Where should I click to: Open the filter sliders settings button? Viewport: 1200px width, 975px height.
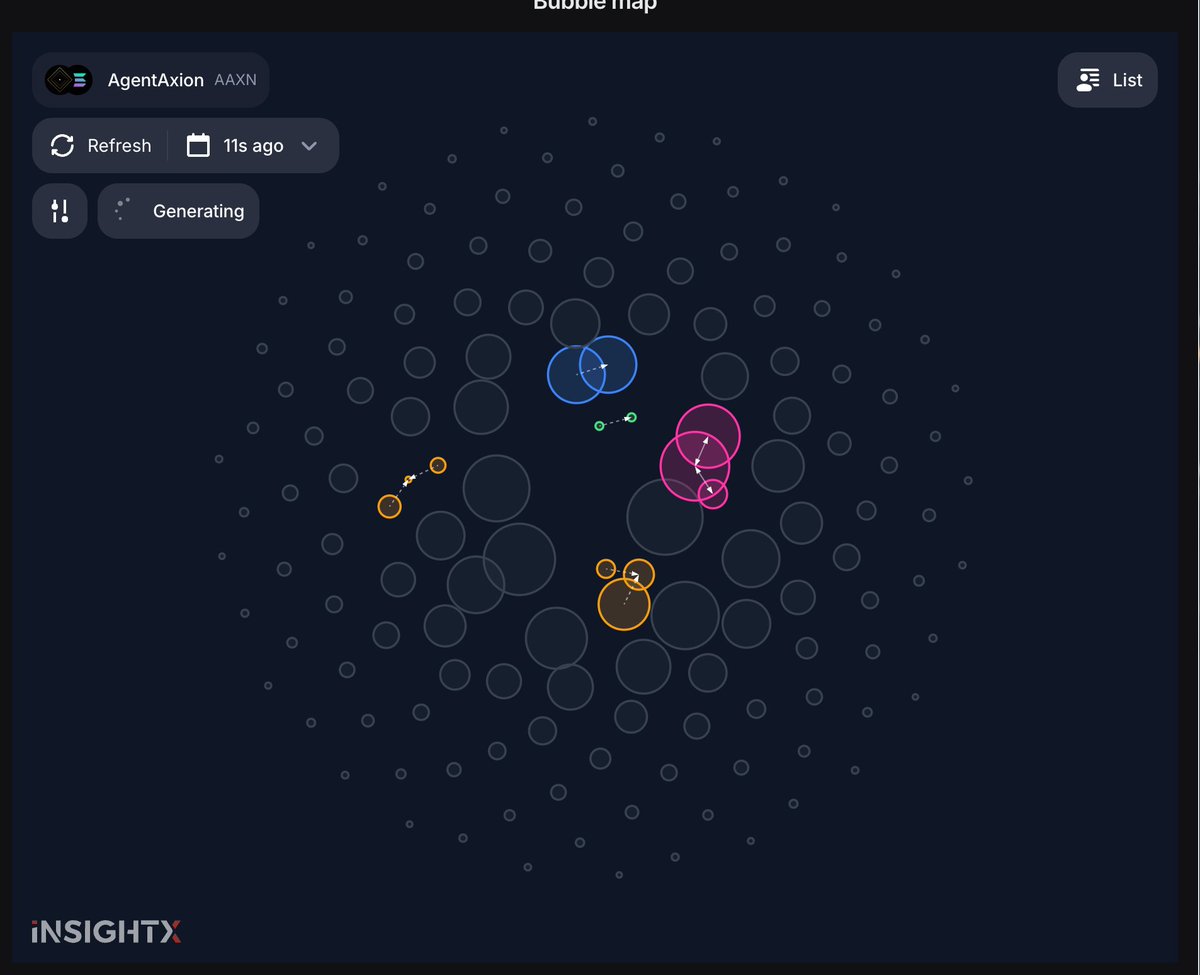60,211
